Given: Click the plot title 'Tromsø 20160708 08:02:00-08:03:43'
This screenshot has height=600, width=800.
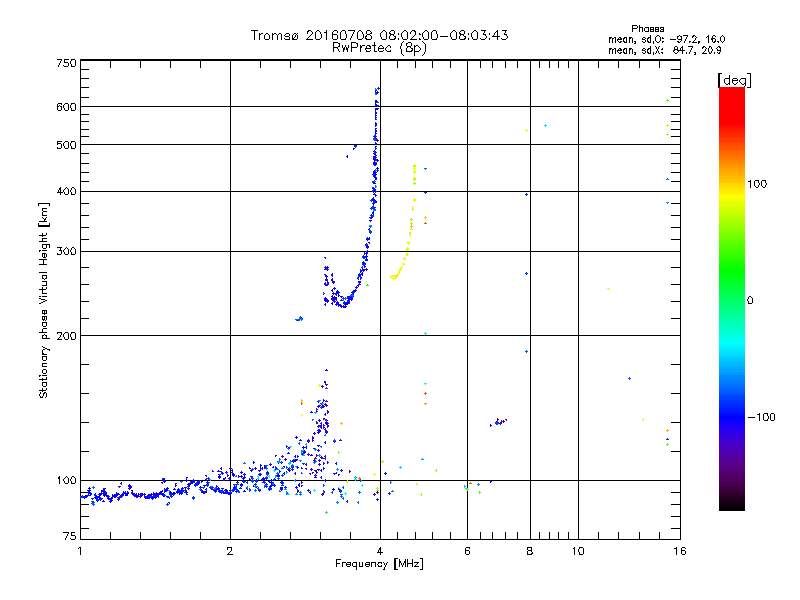Looking at the screenshot, I should (379, 35).
